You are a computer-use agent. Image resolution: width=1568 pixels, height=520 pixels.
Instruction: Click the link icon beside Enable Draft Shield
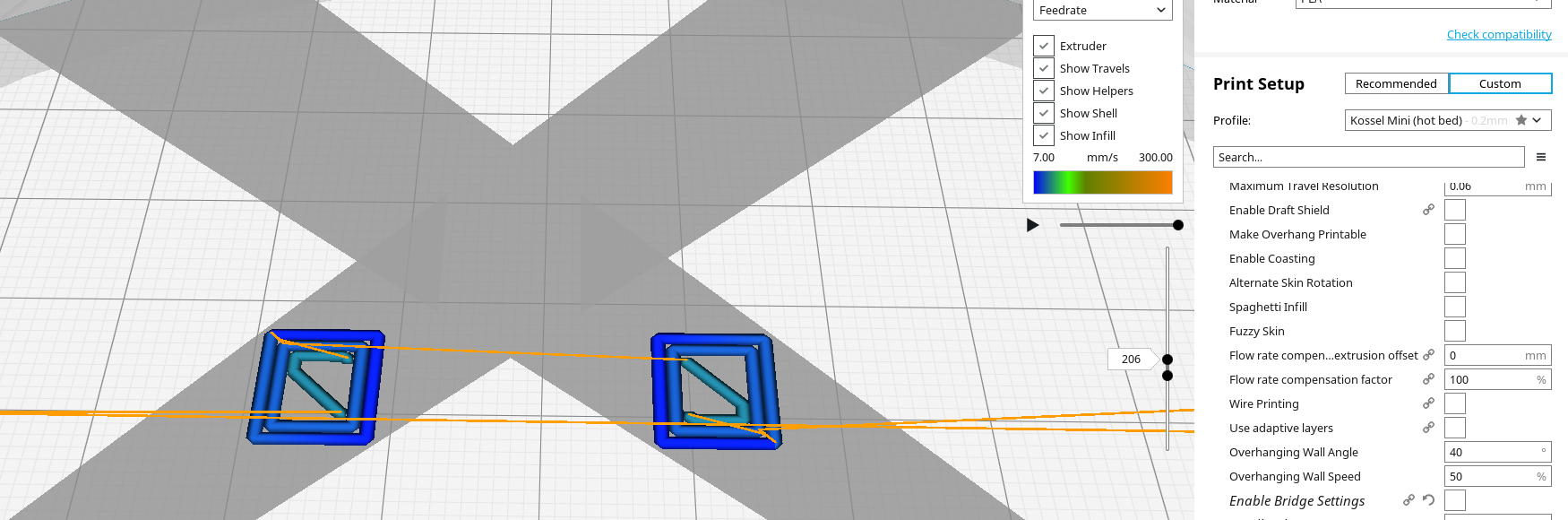[1428, 210]
